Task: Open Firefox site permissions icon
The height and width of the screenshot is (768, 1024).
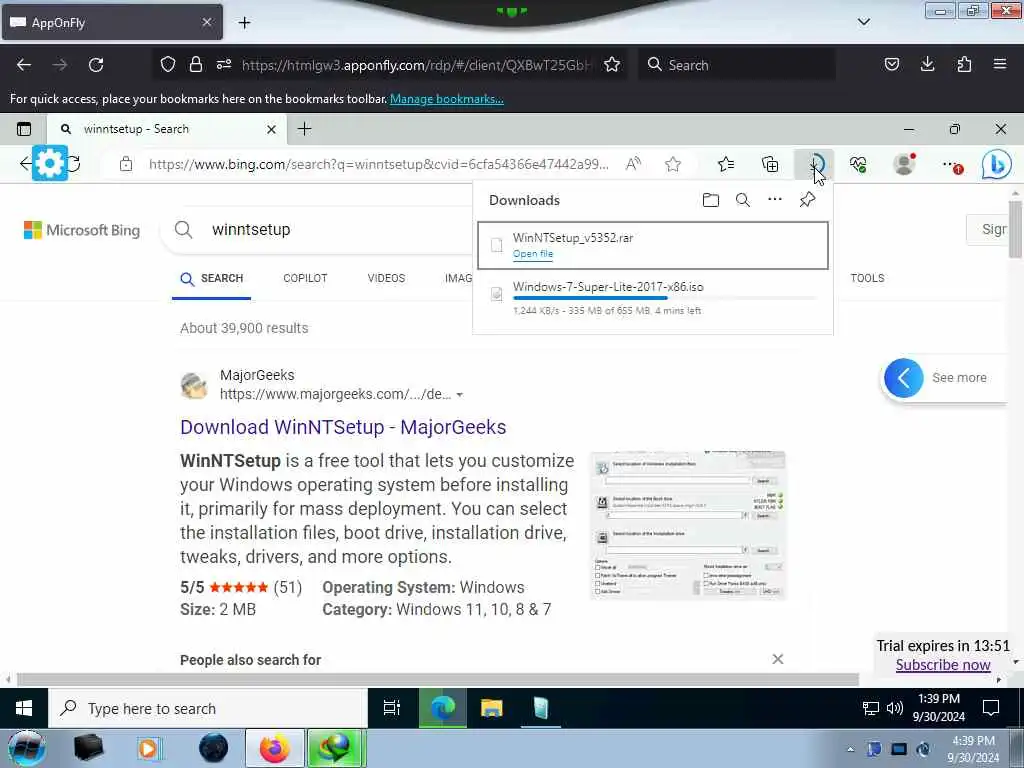Action: coord(224,65)
